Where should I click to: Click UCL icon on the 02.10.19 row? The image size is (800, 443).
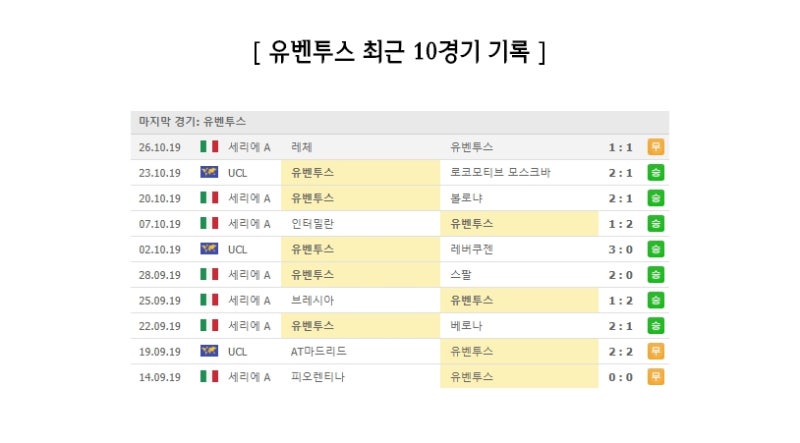pos(209,249)
